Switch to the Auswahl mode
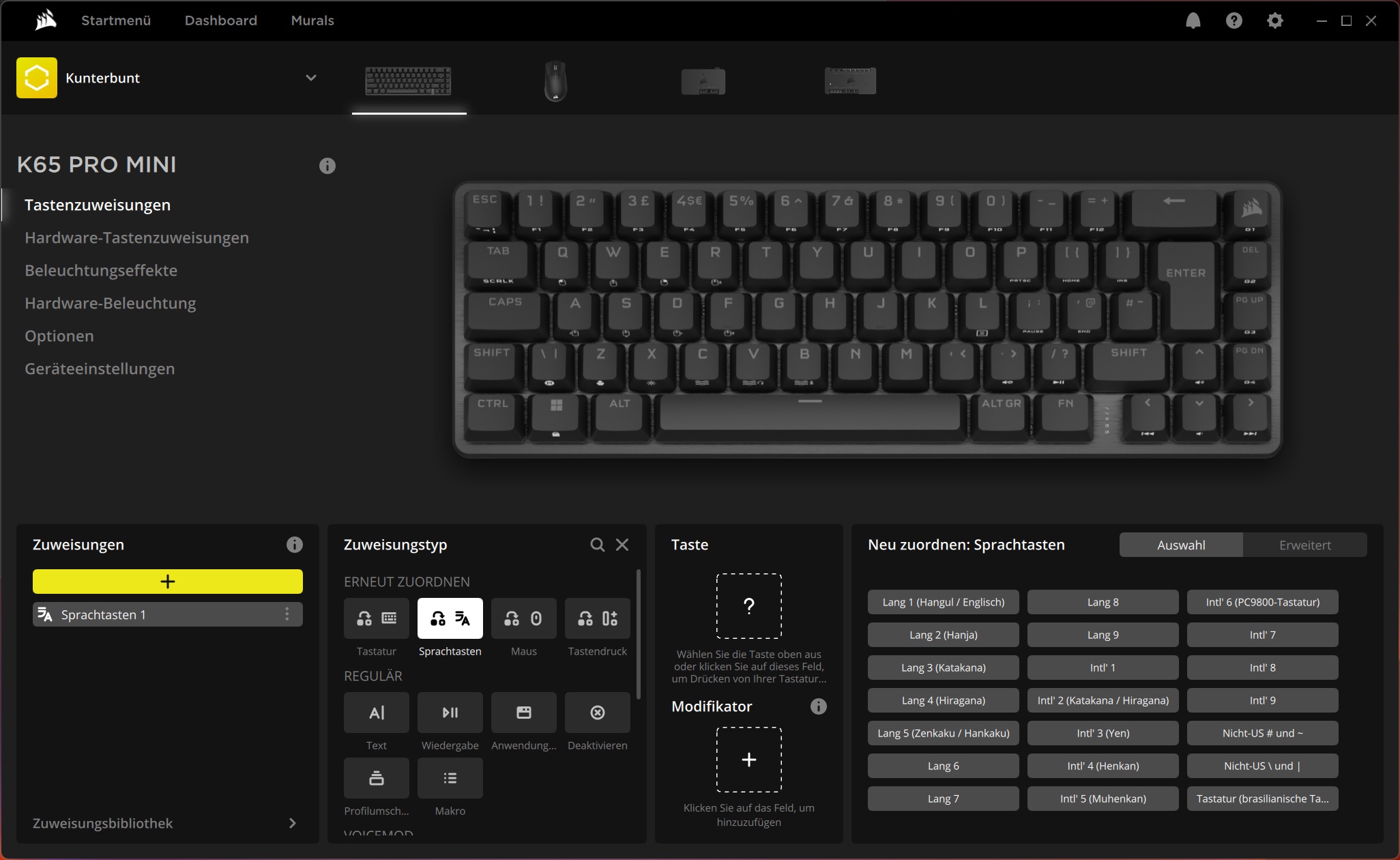1400x860 pixels. click(x=1181, y=545)
